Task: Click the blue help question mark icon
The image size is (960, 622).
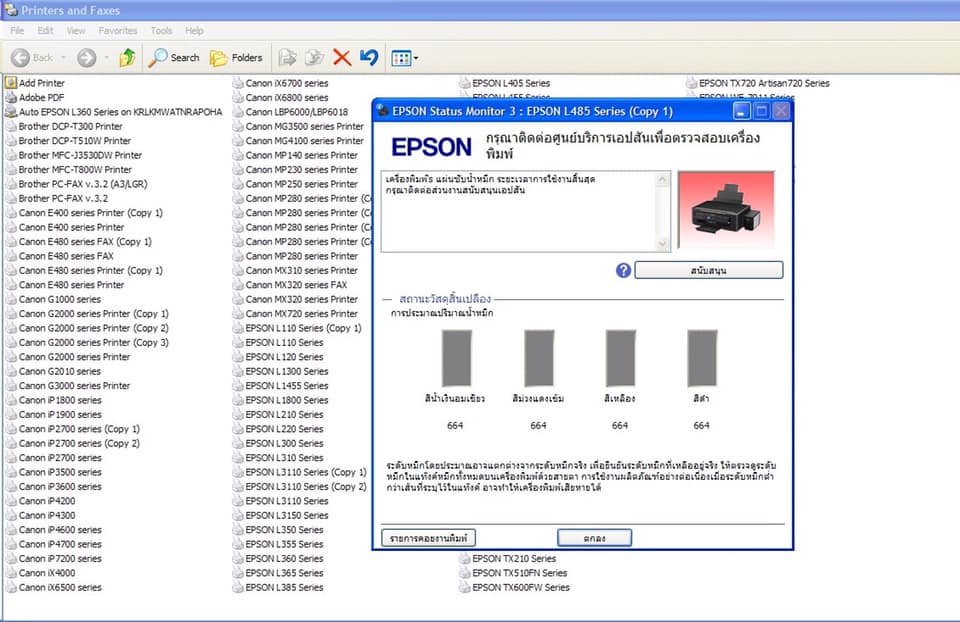Action: click(x=623, y=270)
